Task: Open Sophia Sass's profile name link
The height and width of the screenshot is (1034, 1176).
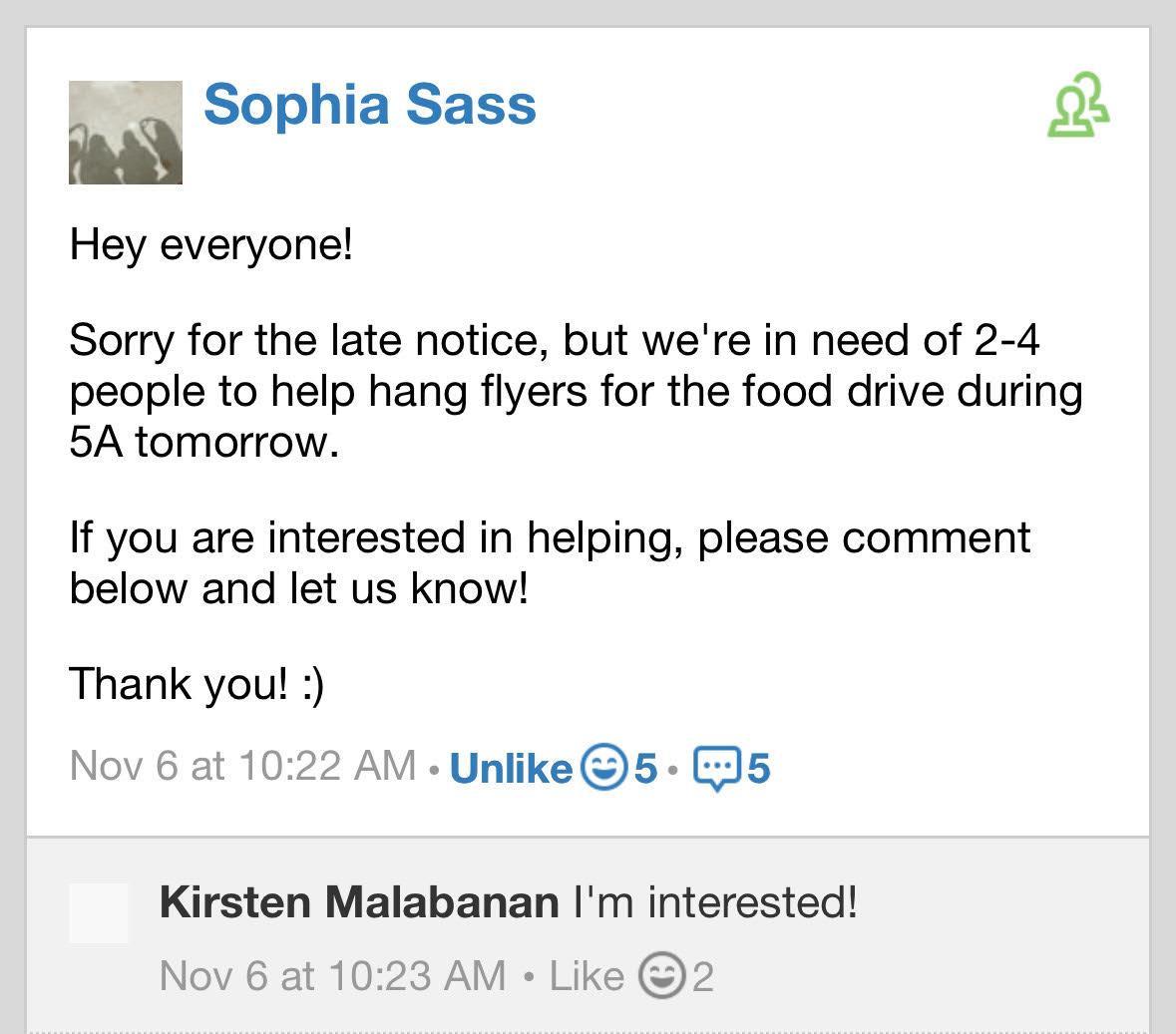Action: (x=370, y=105)
